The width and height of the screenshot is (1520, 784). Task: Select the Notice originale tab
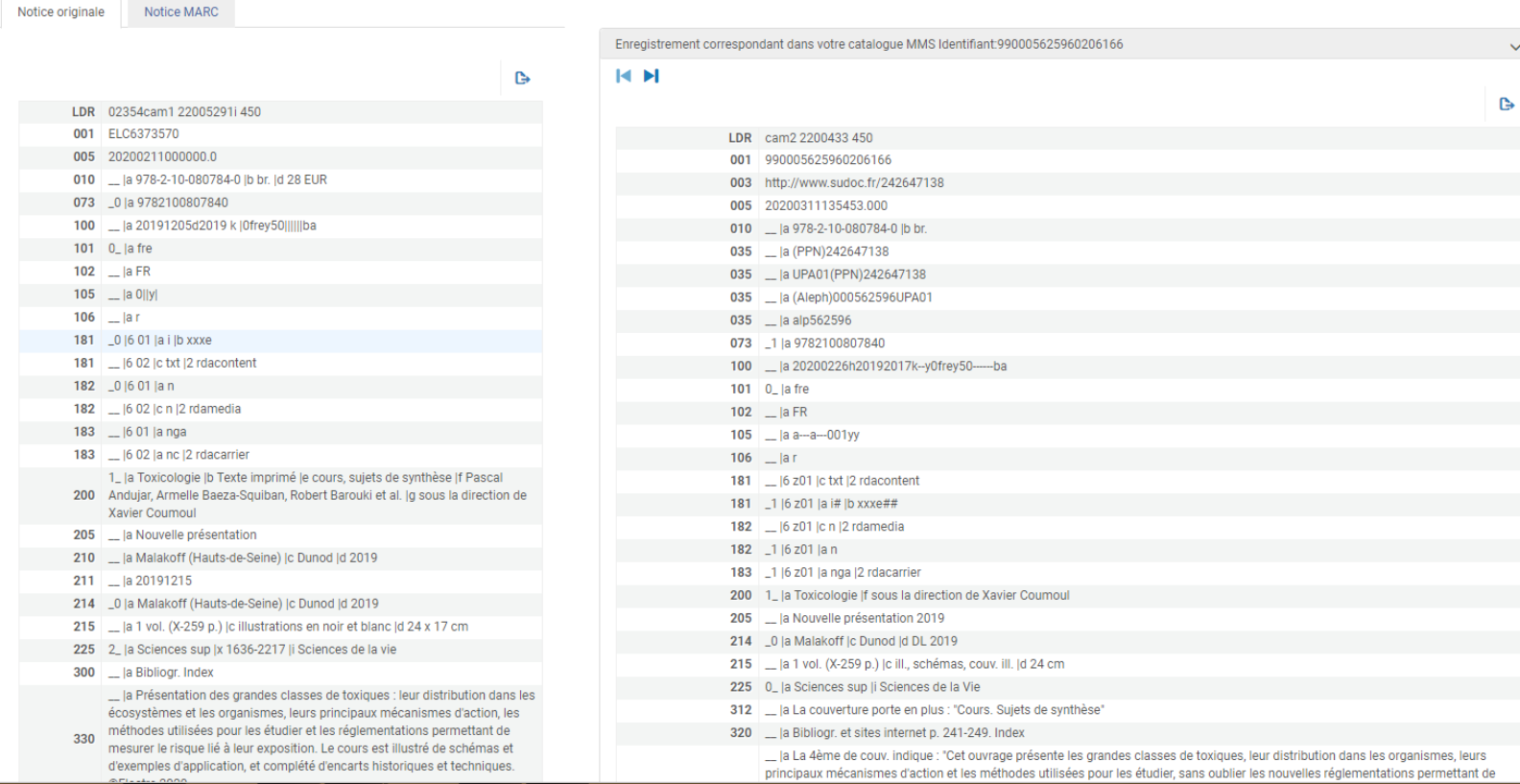[x=60, y=12]
